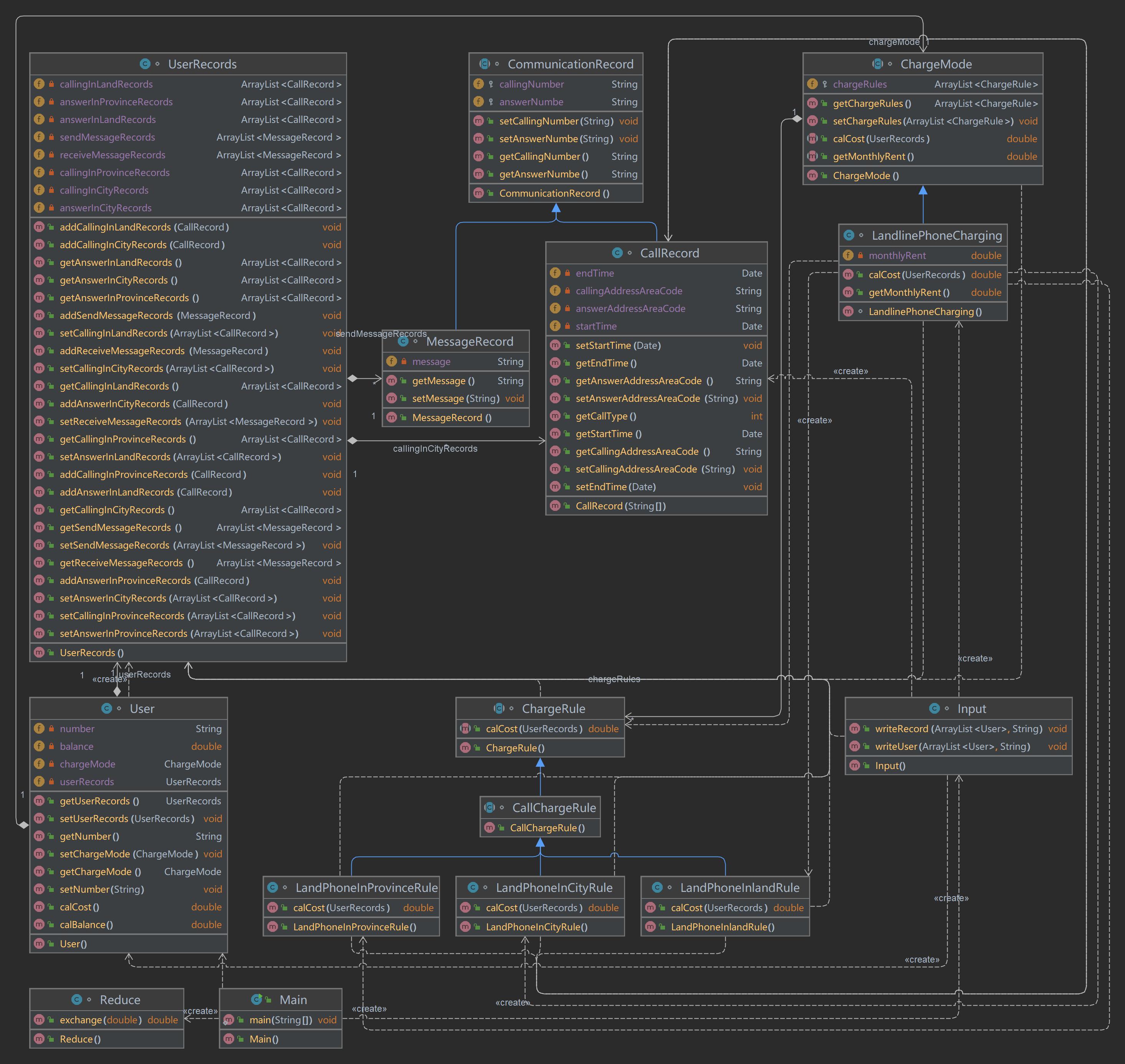Select the UserRecords class title
This screenshot has height=1064, width=1125.
pos(202,64)
